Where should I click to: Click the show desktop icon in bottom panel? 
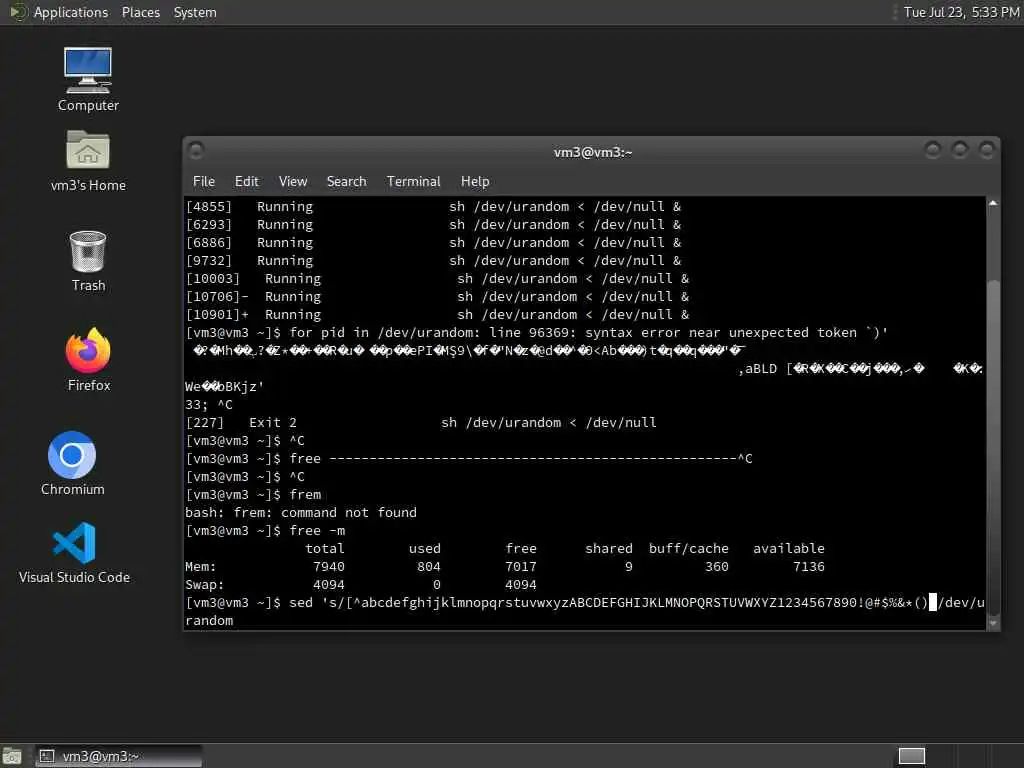pos(12,756)
